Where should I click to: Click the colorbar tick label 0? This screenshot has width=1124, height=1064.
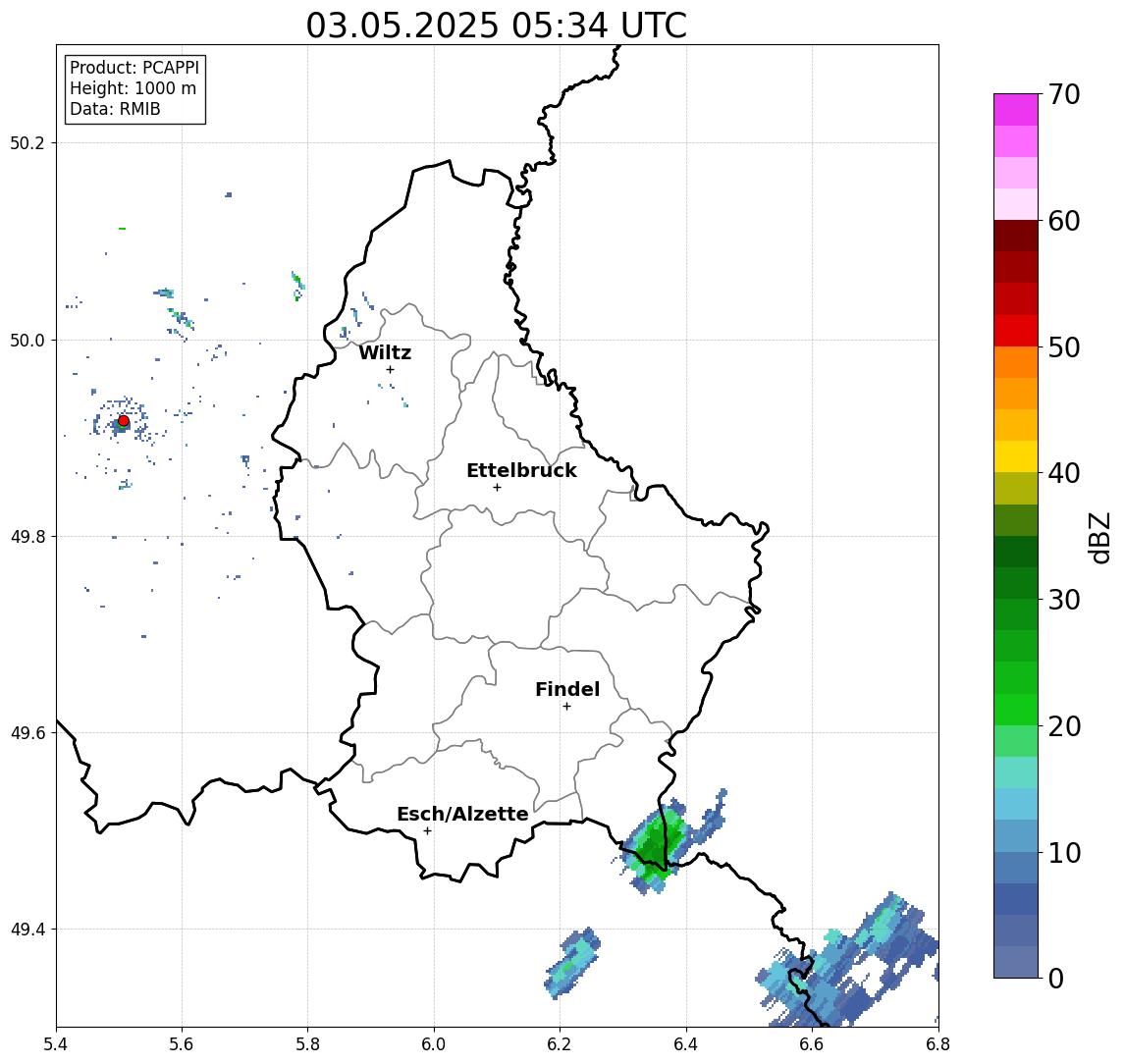coord(1056,978)
